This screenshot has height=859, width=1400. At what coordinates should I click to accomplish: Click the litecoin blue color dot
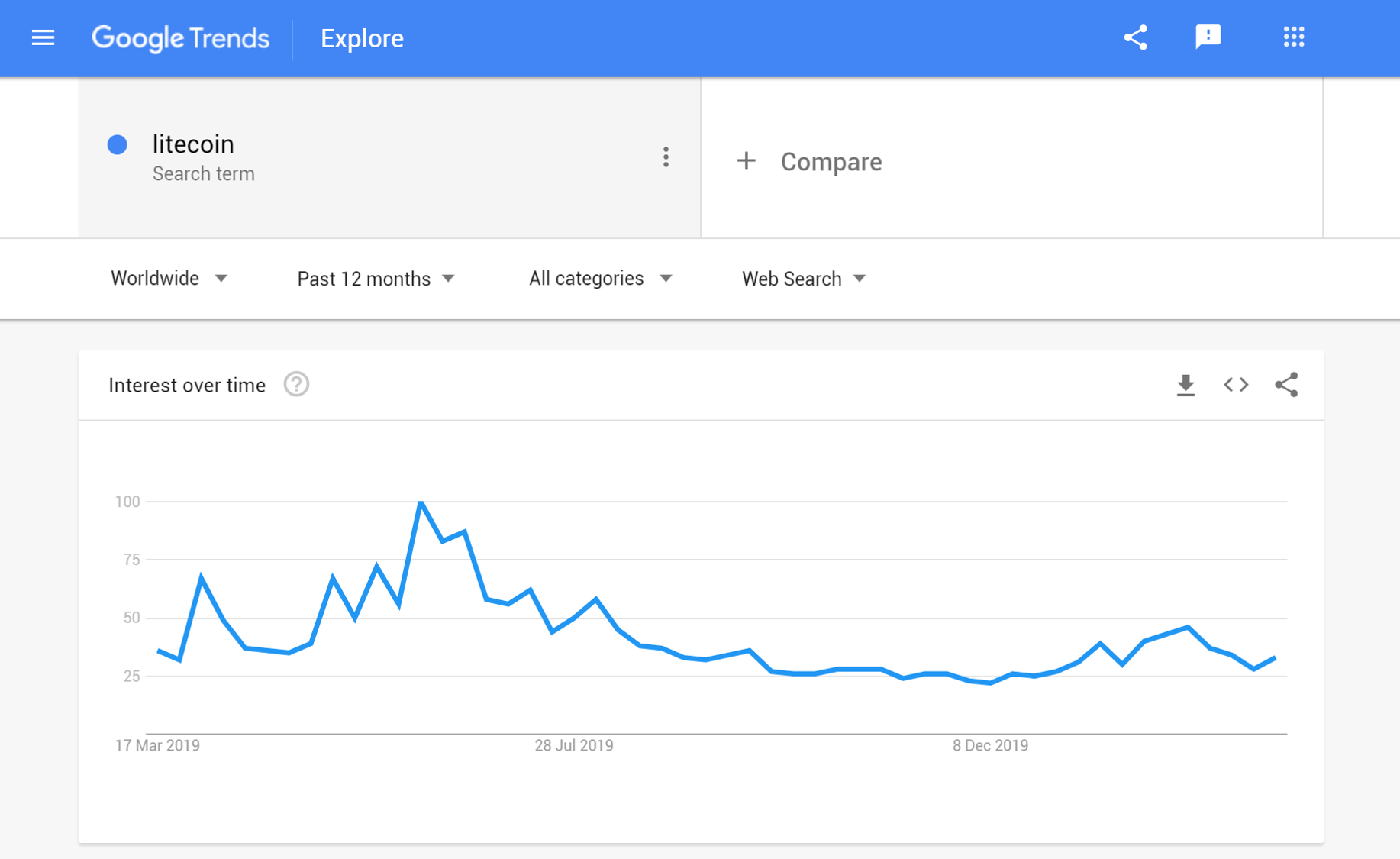click(x=117, y=144)
